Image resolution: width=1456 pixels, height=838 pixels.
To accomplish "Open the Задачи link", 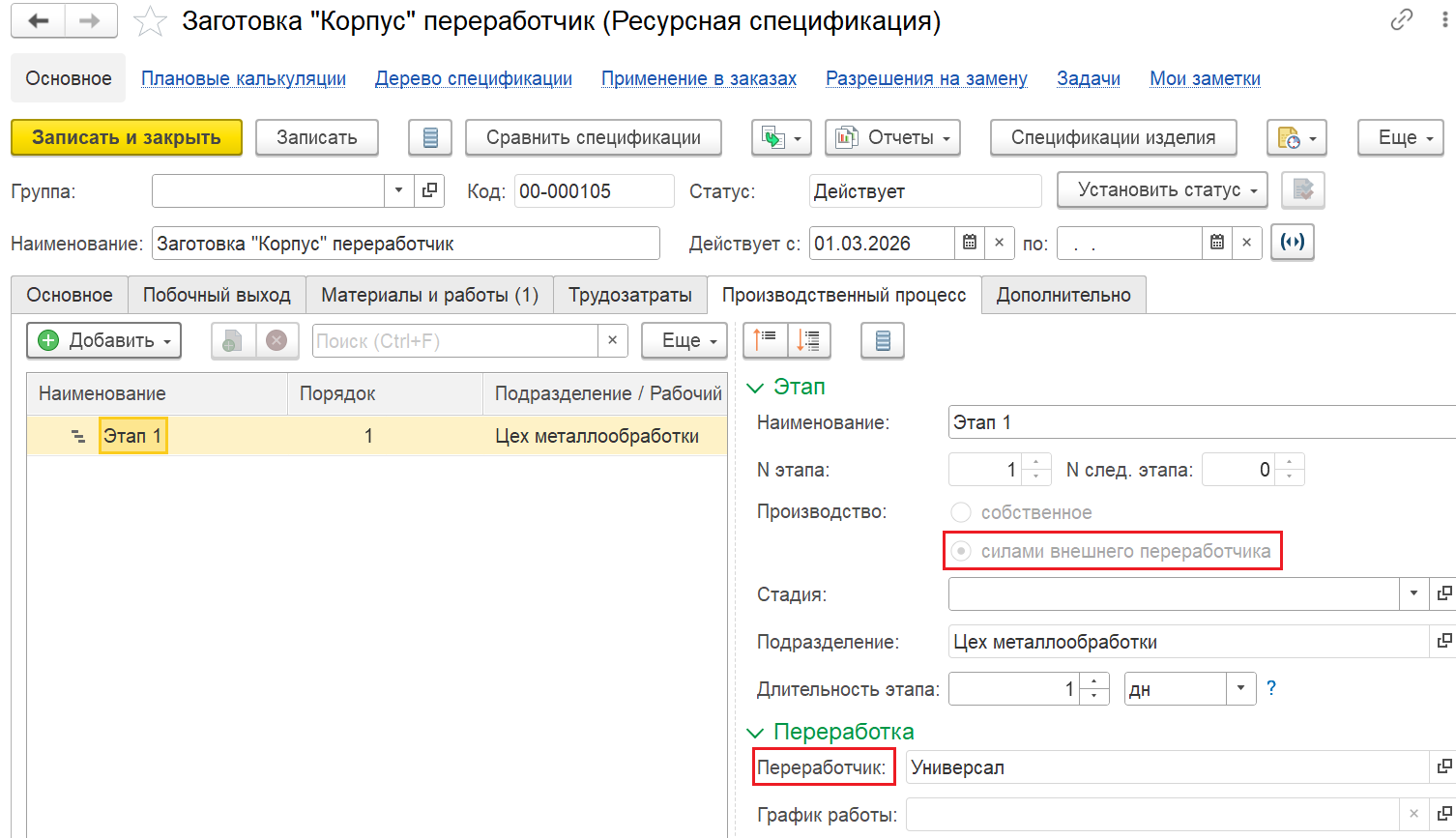I will (x=1089, y=78).
